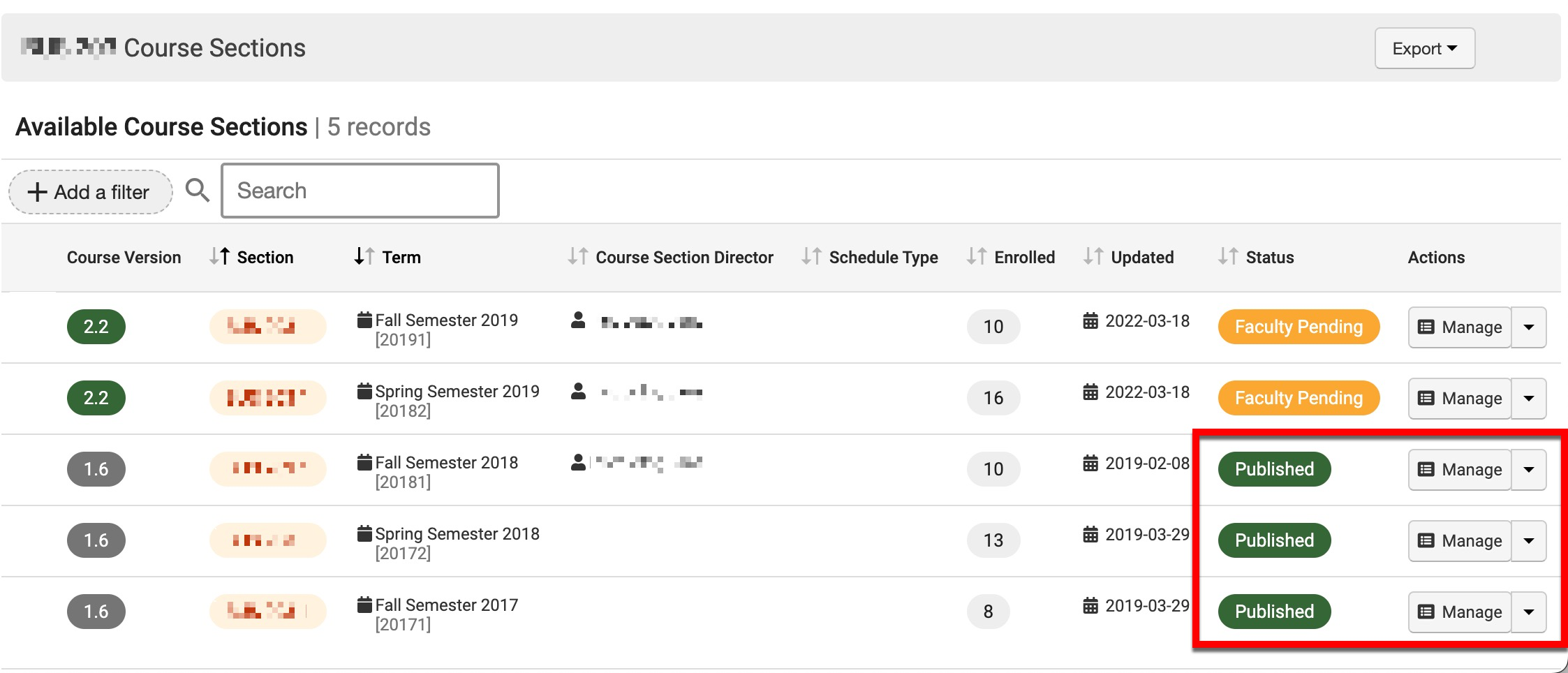Click the 1.6 version badge, Fall 2017
This screenshot has width=1568, height=673.
point(96,612)
